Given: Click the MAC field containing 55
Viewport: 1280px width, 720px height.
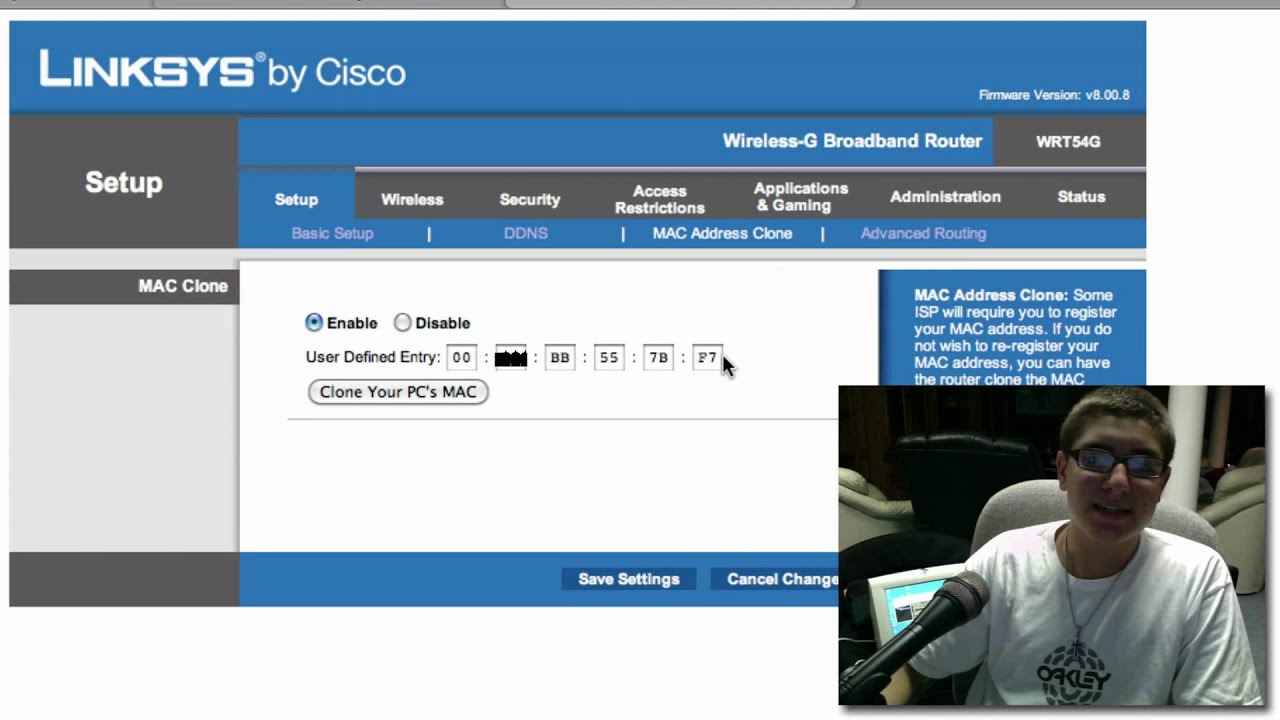Looking at the screenshot, I should pos(609,357).
